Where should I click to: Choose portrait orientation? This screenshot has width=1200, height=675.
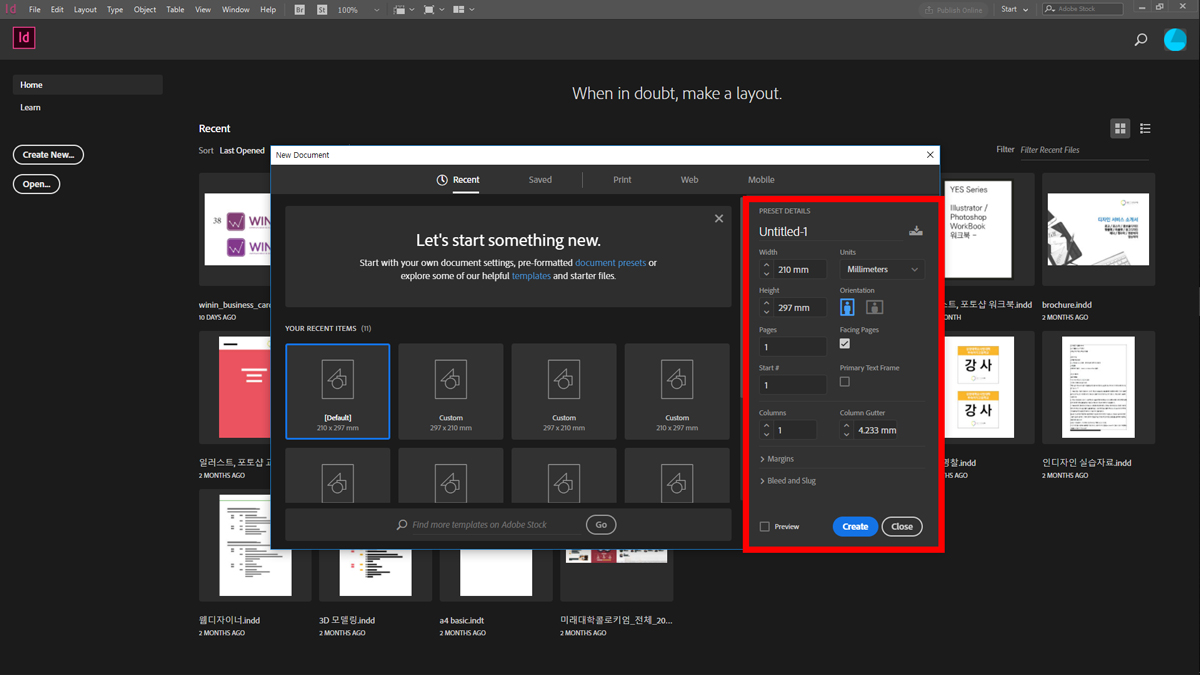point(847,307)
